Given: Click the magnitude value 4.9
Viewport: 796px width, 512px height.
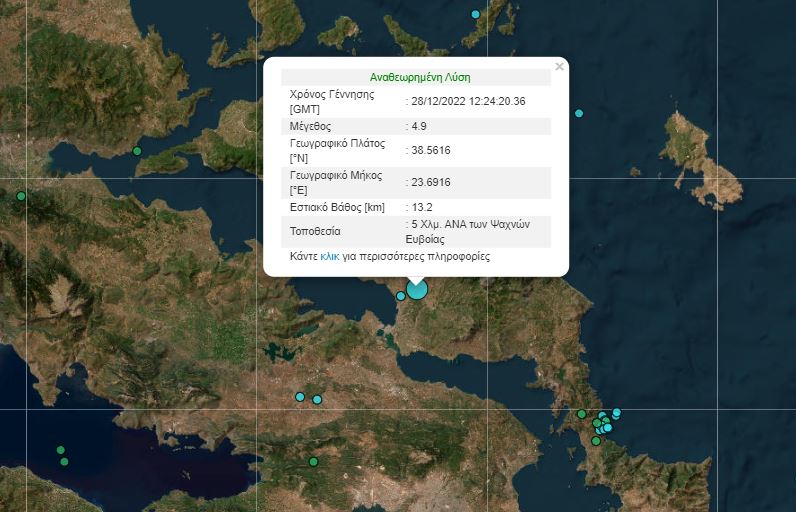Looking at the screenshot, I should click(420, 127).
